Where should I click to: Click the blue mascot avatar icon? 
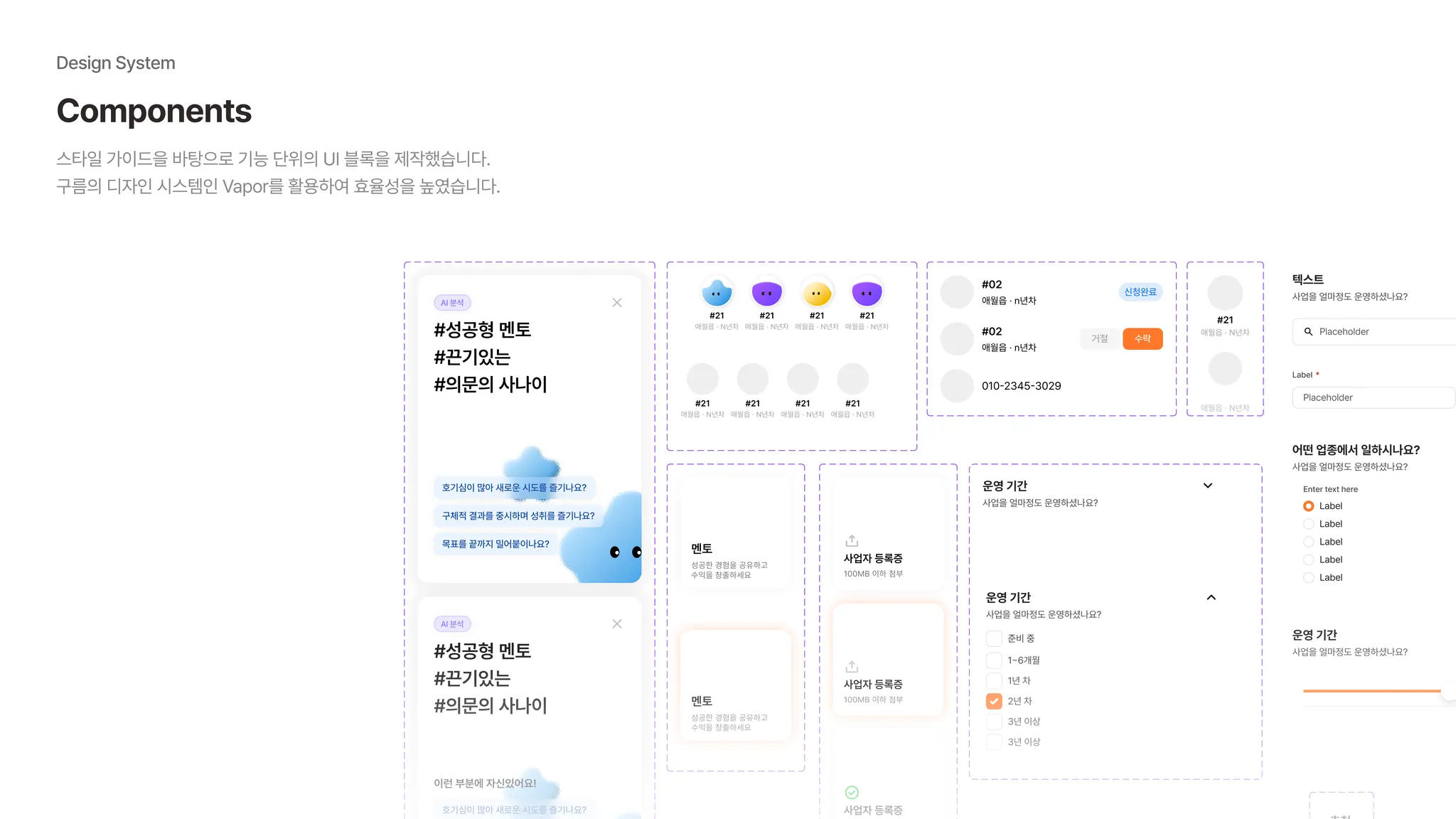(x=717, y=292)
